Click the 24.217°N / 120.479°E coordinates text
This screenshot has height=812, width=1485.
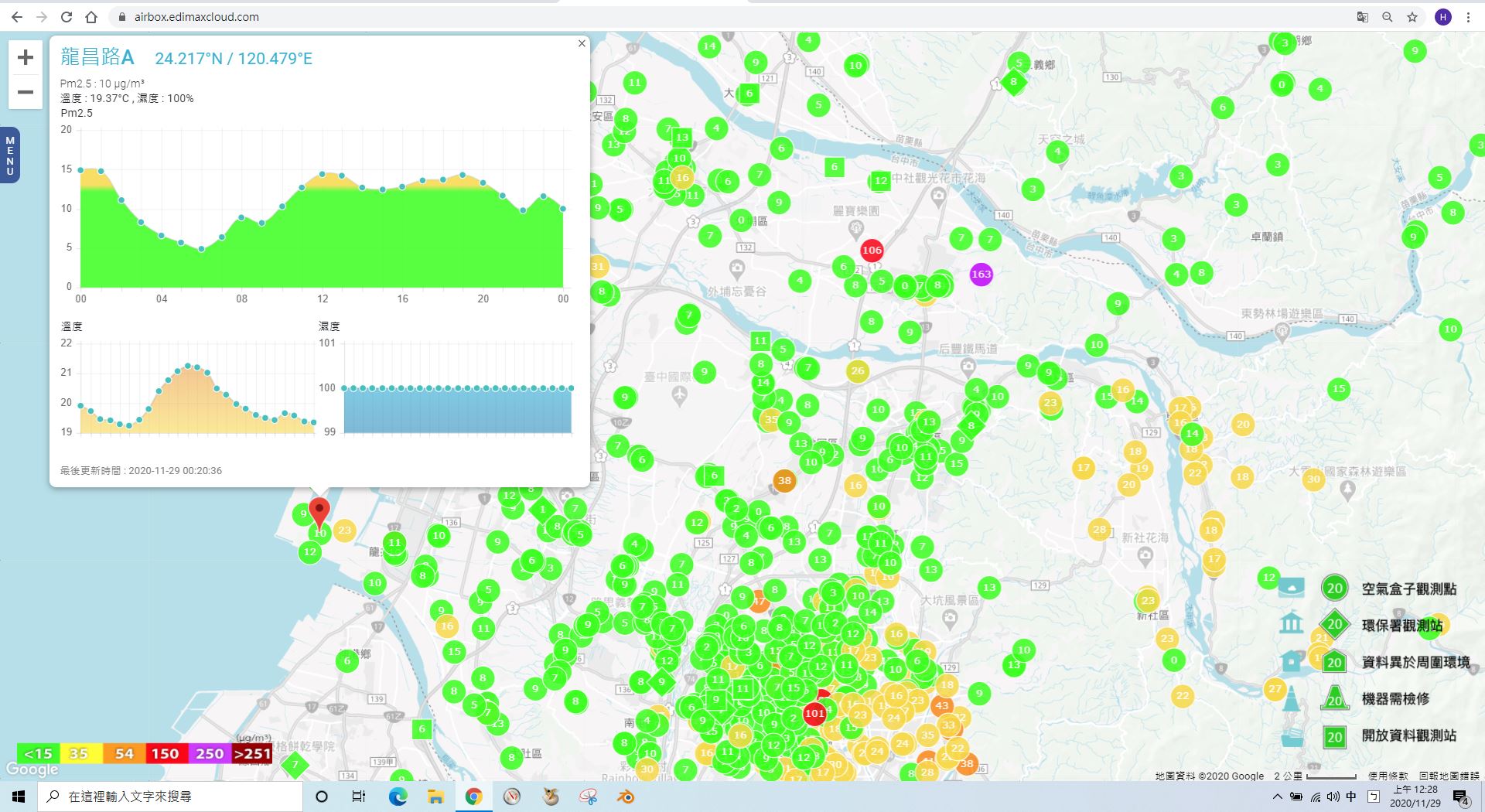234,59
